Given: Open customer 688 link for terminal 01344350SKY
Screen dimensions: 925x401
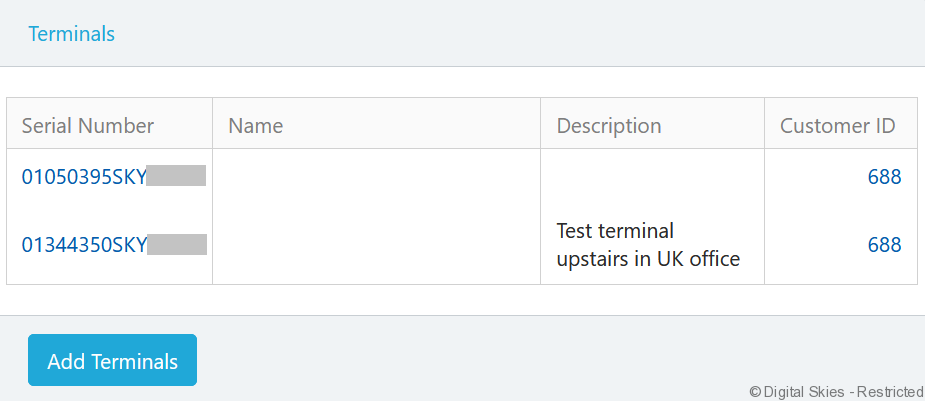Looking at the screenshot, I should [x=884, y=245].
